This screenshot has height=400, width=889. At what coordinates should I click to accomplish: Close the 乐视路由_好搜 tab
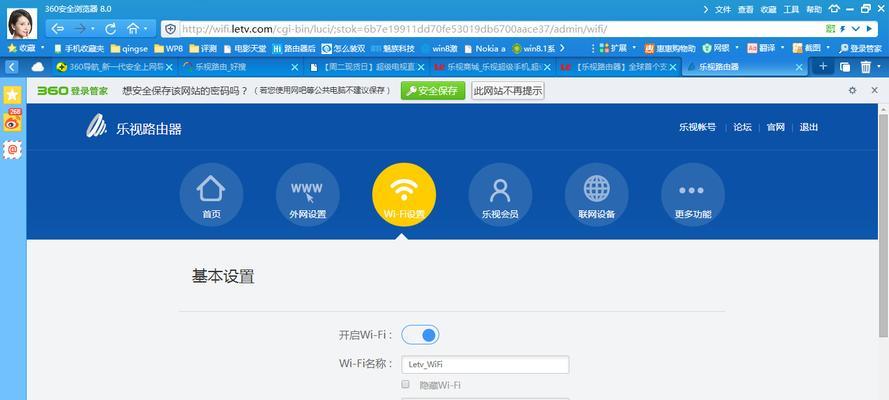(x=295, y=67)
